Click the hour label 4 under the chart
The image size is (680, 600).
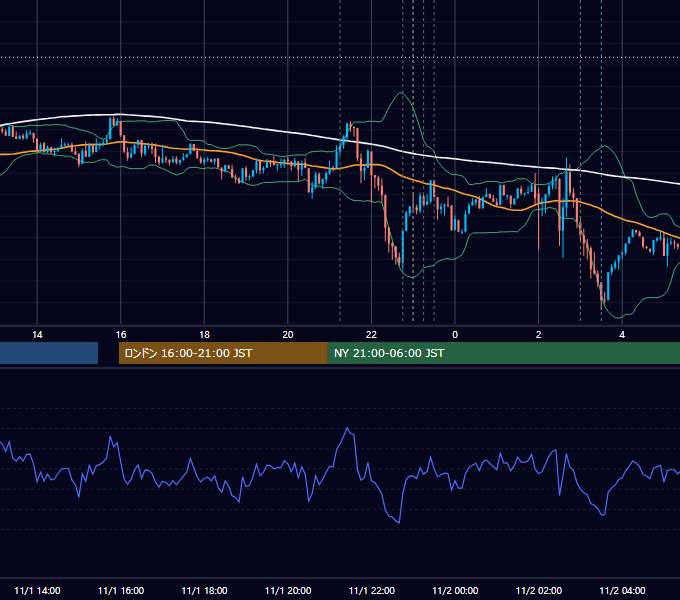click(622, 335)
